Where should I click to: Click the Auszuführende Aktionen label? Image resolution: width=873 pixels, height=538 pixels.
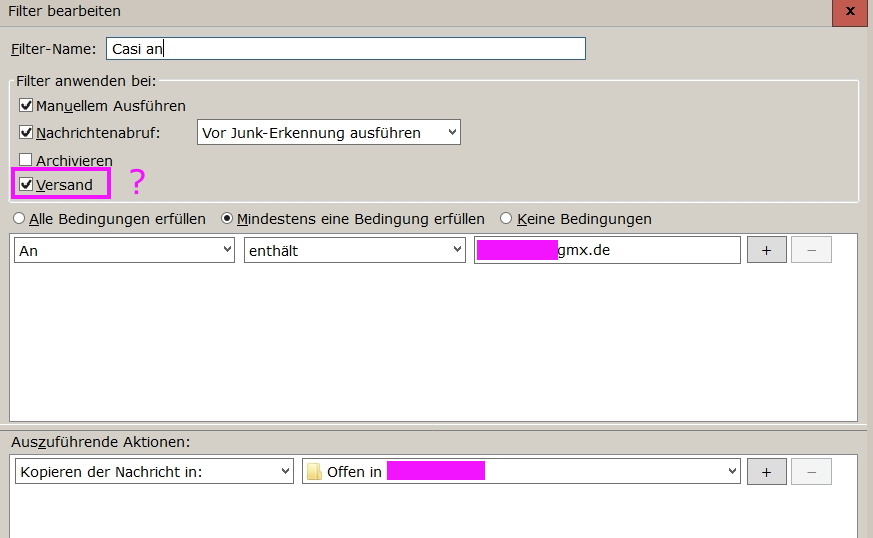[x=101, y=442]
